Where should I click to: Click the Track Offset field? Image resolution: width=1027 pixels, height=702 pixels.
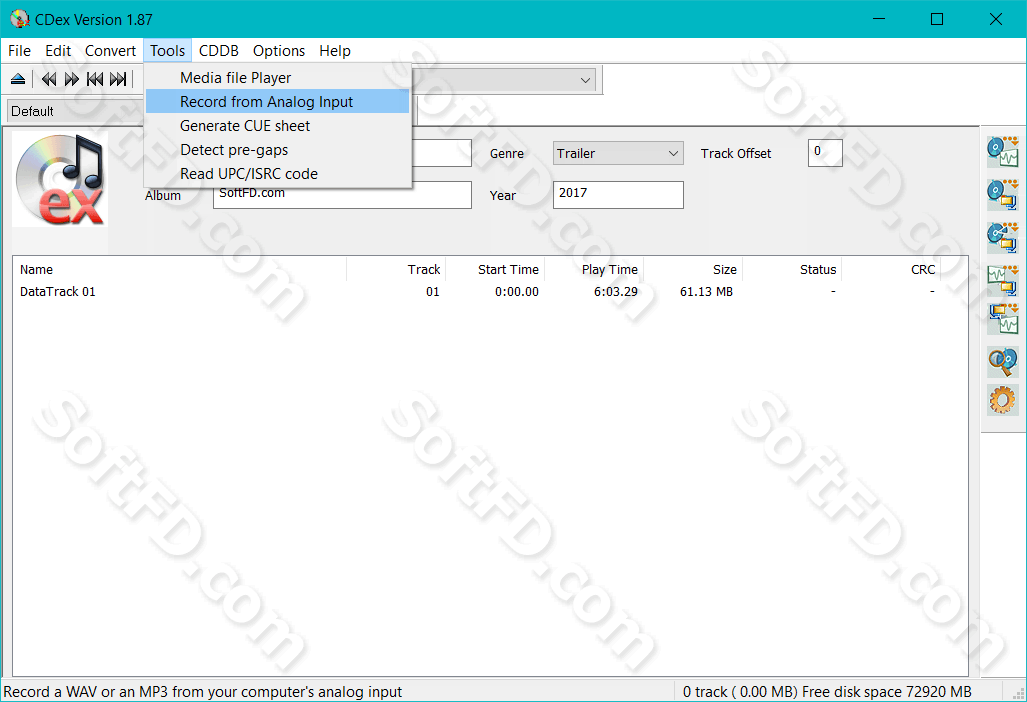(825, 153)
